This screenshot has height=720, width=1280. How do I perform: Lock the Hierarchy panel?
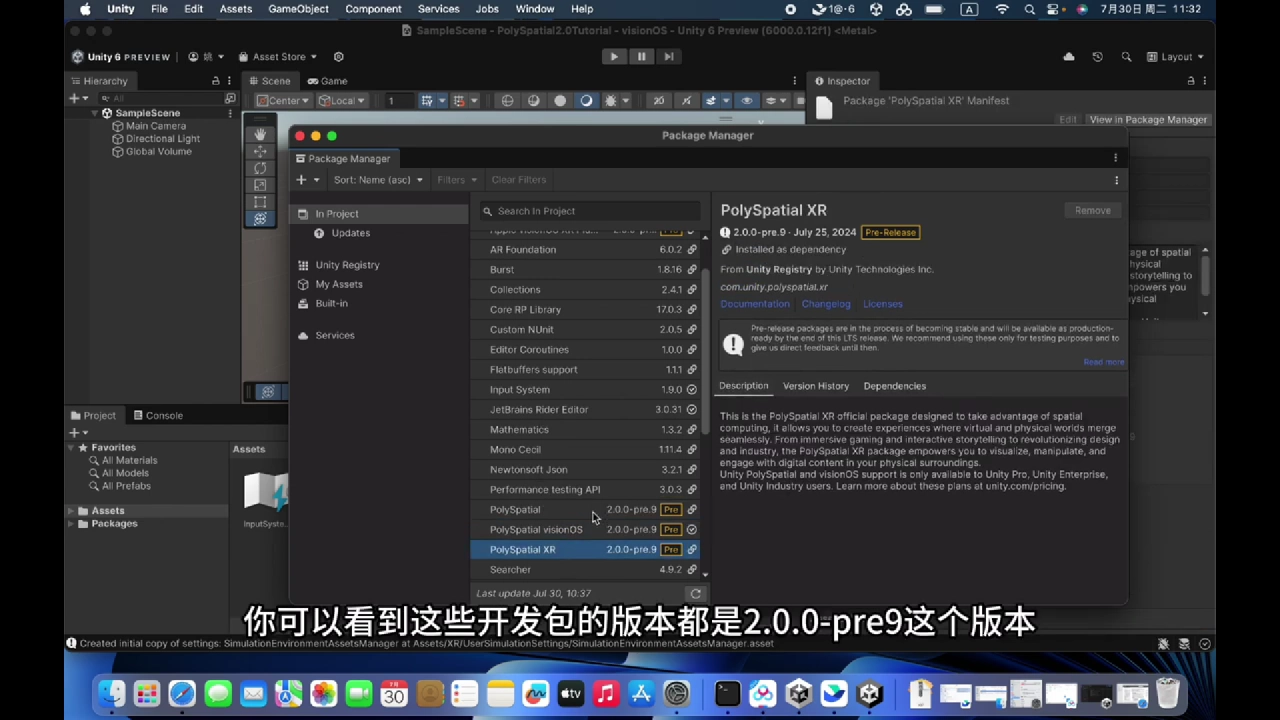tap(215, 81)
